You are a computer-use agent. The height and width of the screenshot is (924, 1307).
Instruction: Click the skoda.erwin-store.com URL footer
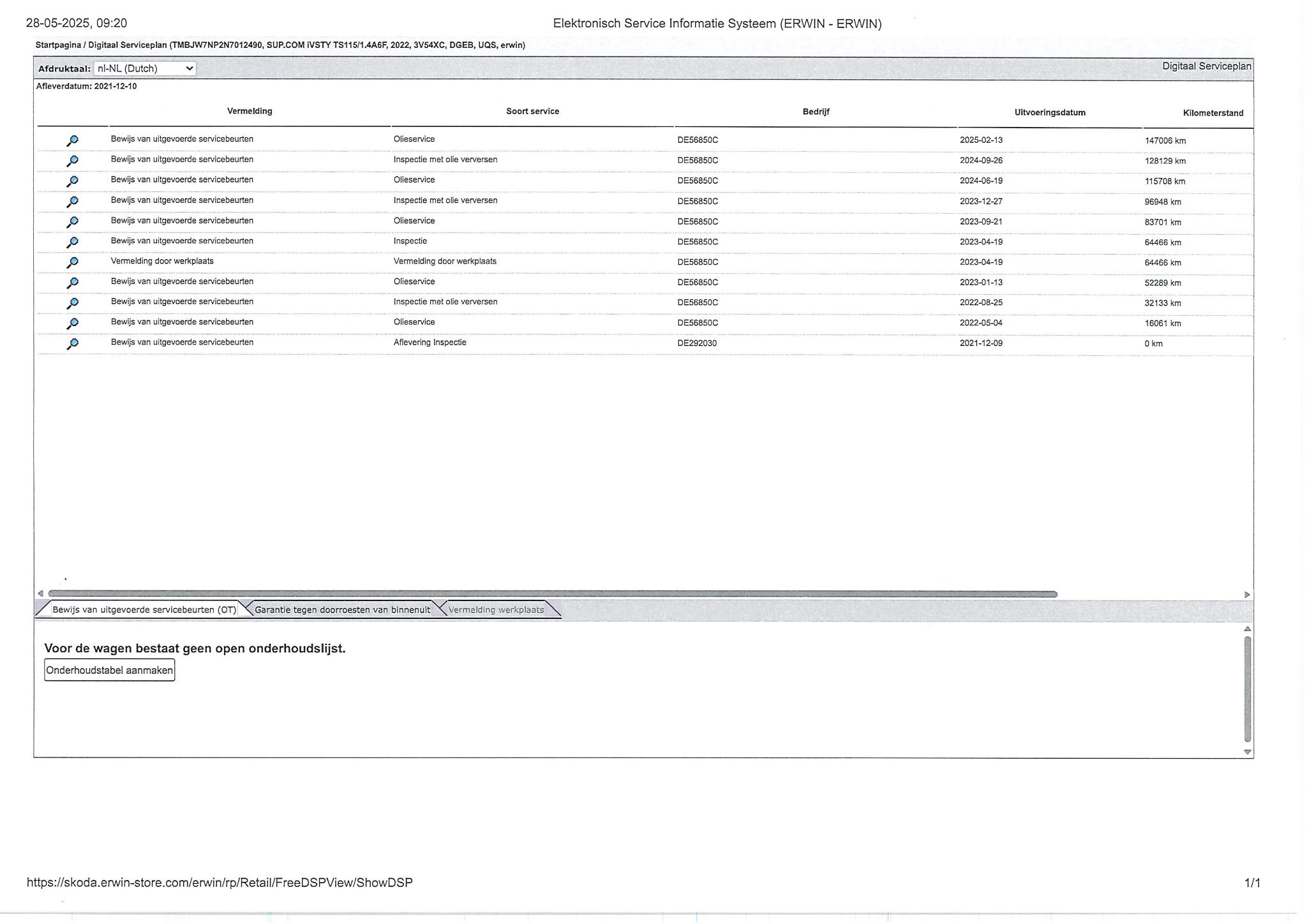click(220, 883)
